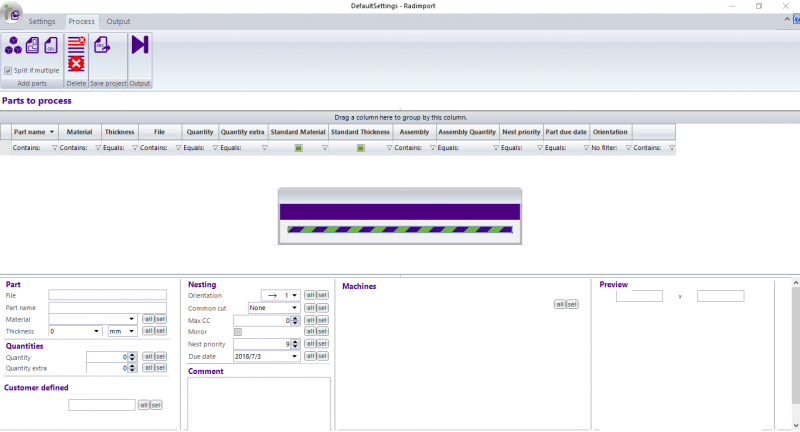Screen dimensions: 800x432
Task: Open the Material dropdown in Part section
Action: pyautogui.click(x=133, y=319)
